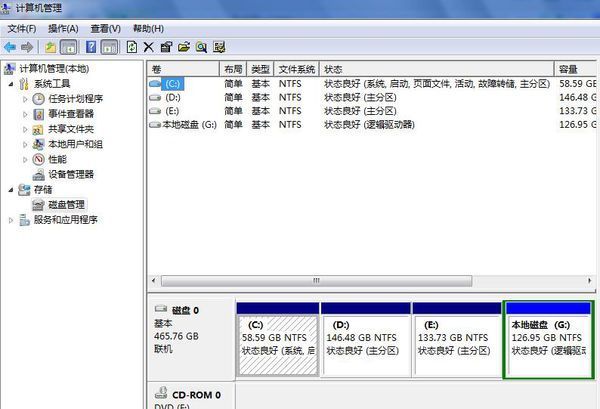Screen dimensions: 600x409
Task: Expand the 事件查看器 node
Action: point(25,114)
